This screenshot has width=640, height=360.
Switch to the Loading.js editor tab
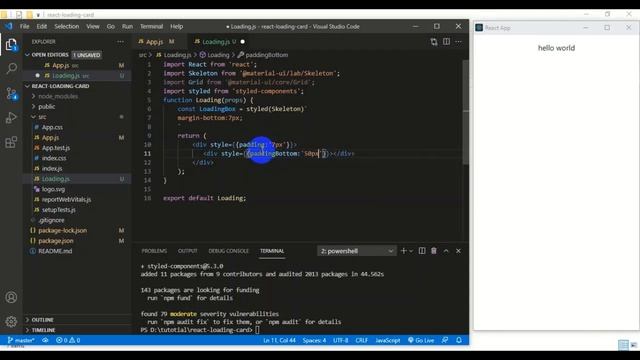pos(219,42)
